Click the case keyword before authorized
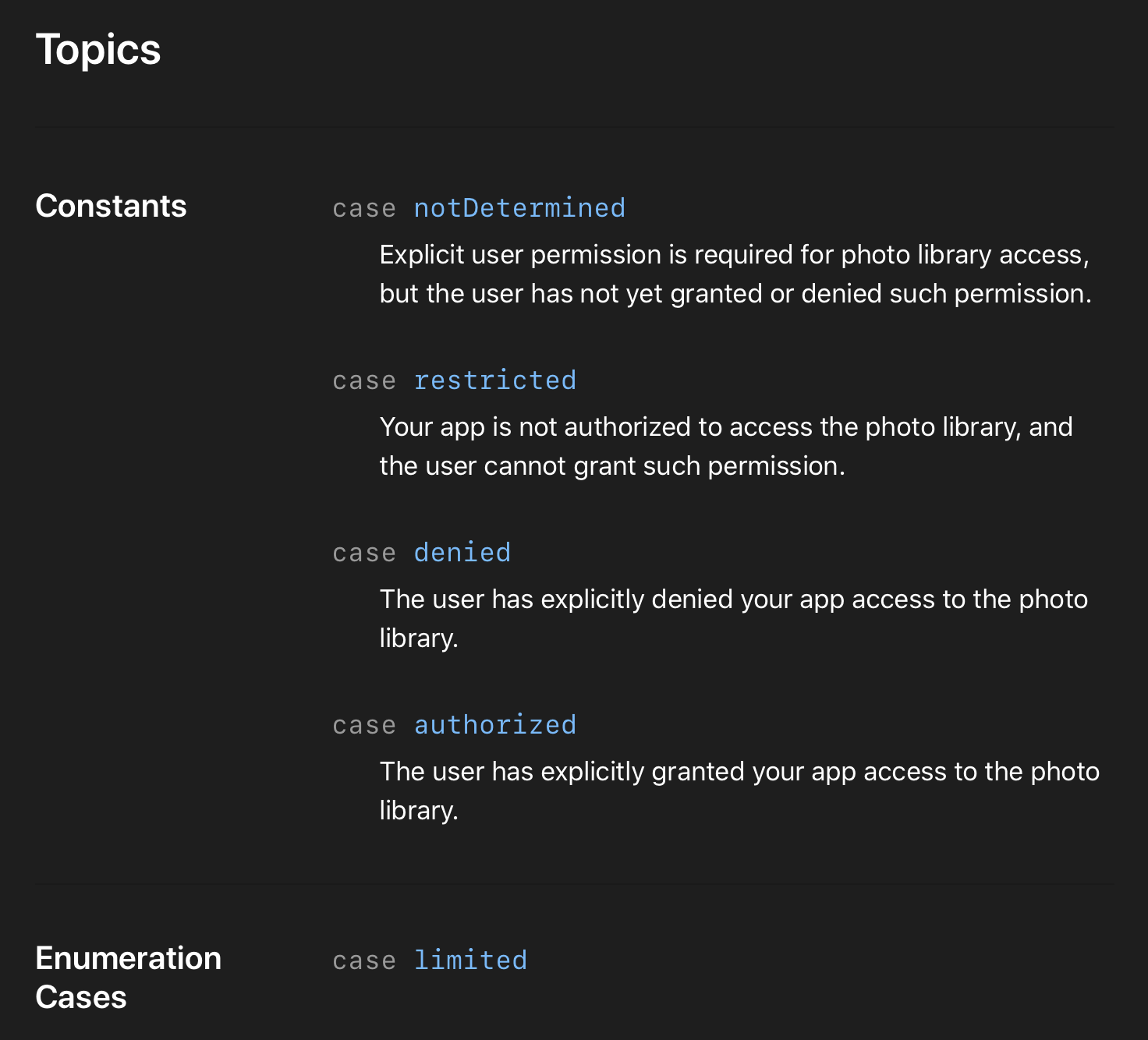This screenshot has height=1040, width=1148. (364, 726)
